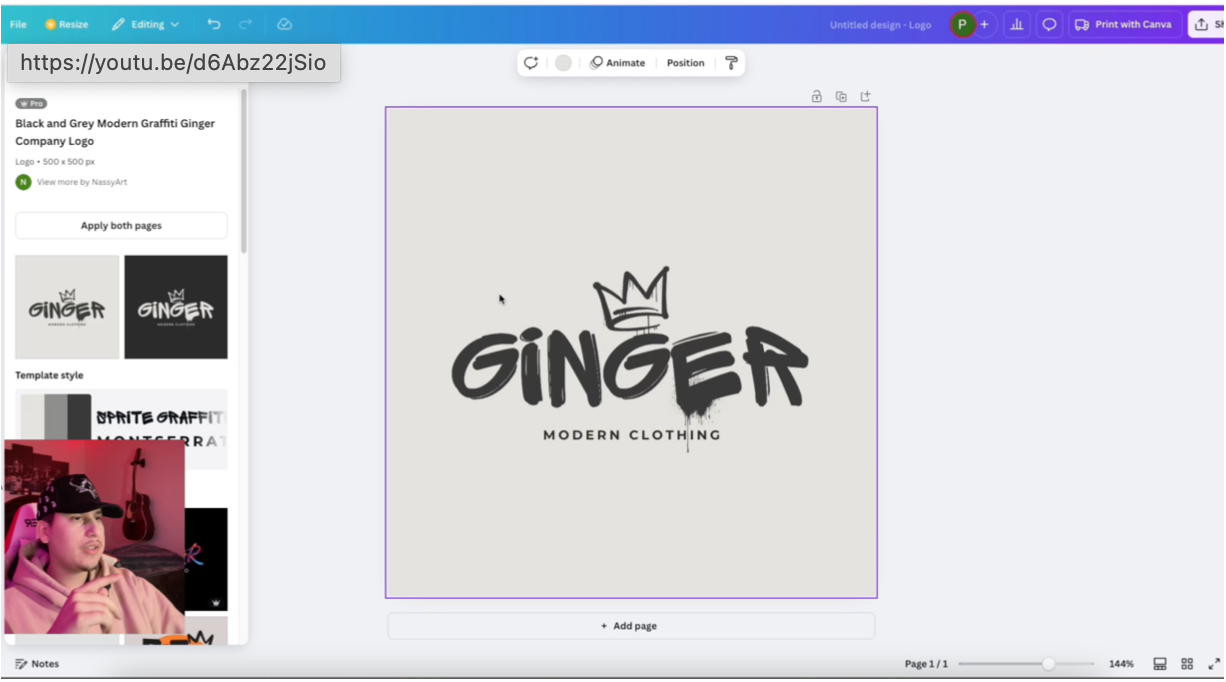Toggle the lock page icon
Screen dimensions: 1226x682
pos(816,97)
